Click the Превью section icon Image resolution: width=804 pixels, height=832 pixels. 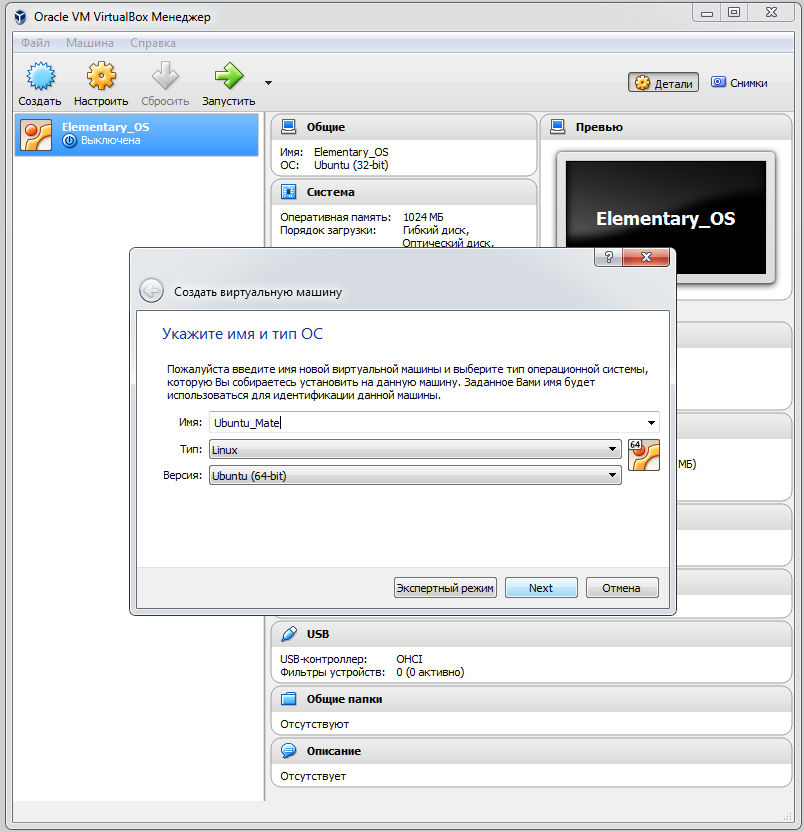pyautogui.click(x=557, y=127)
